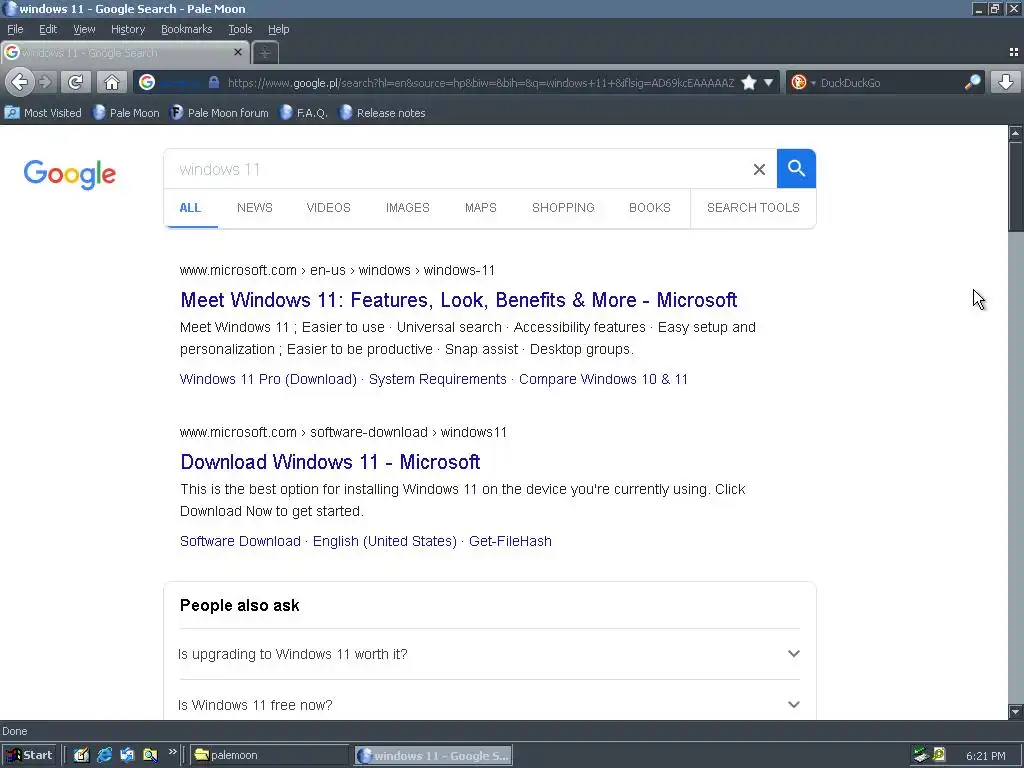
Task: Open the address bar history dropdown arrow
Action: 769,82
